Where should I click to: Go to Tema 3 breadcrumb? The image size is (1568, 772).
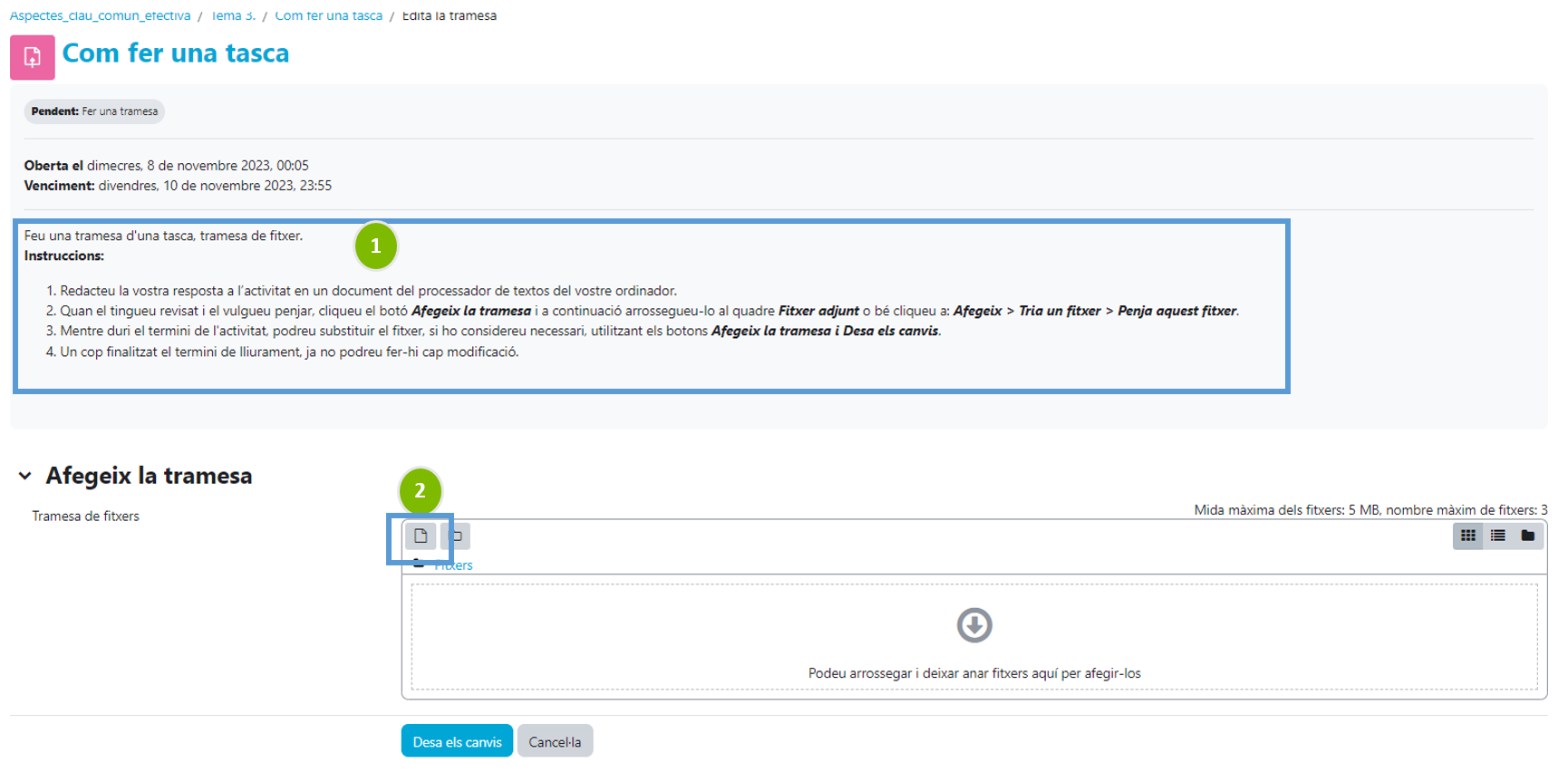(x=233, y=15)
